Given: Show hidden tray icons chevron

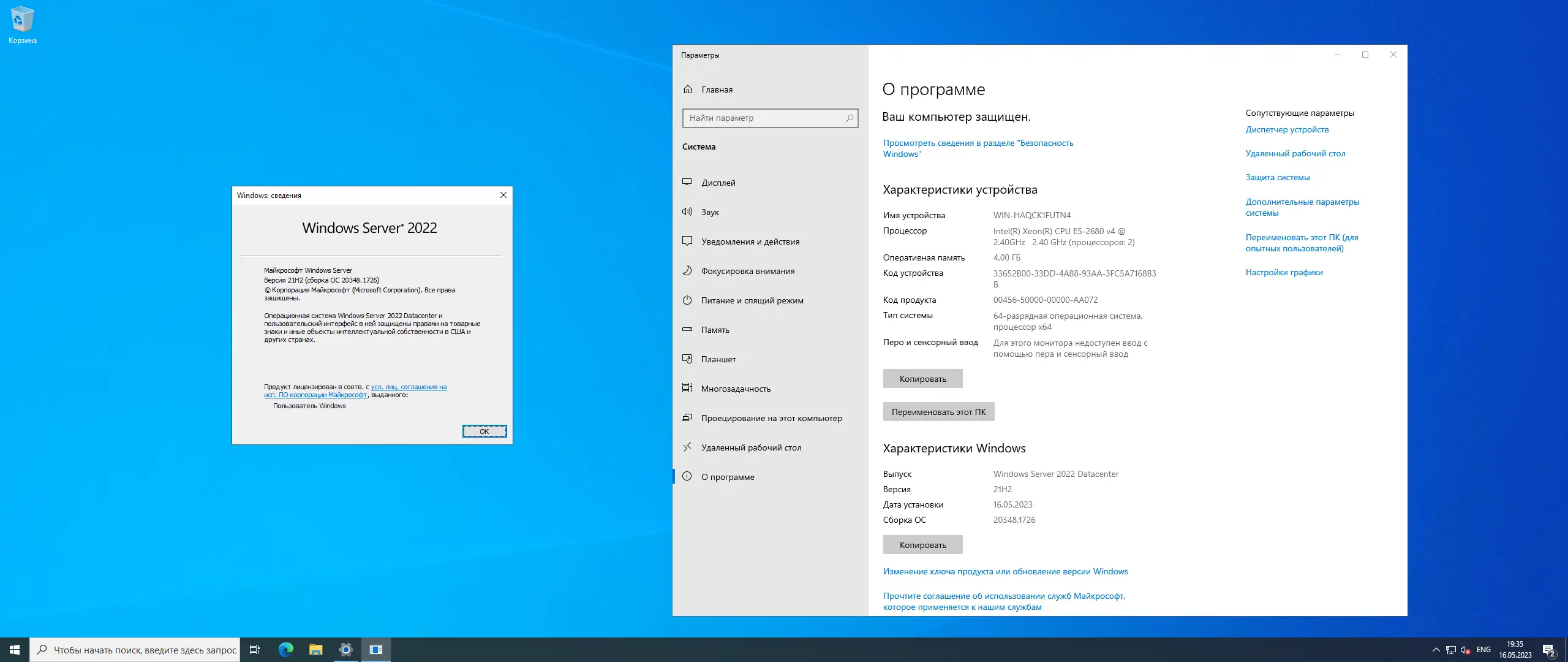Looking at the screenshot, I should point(1436,650).
